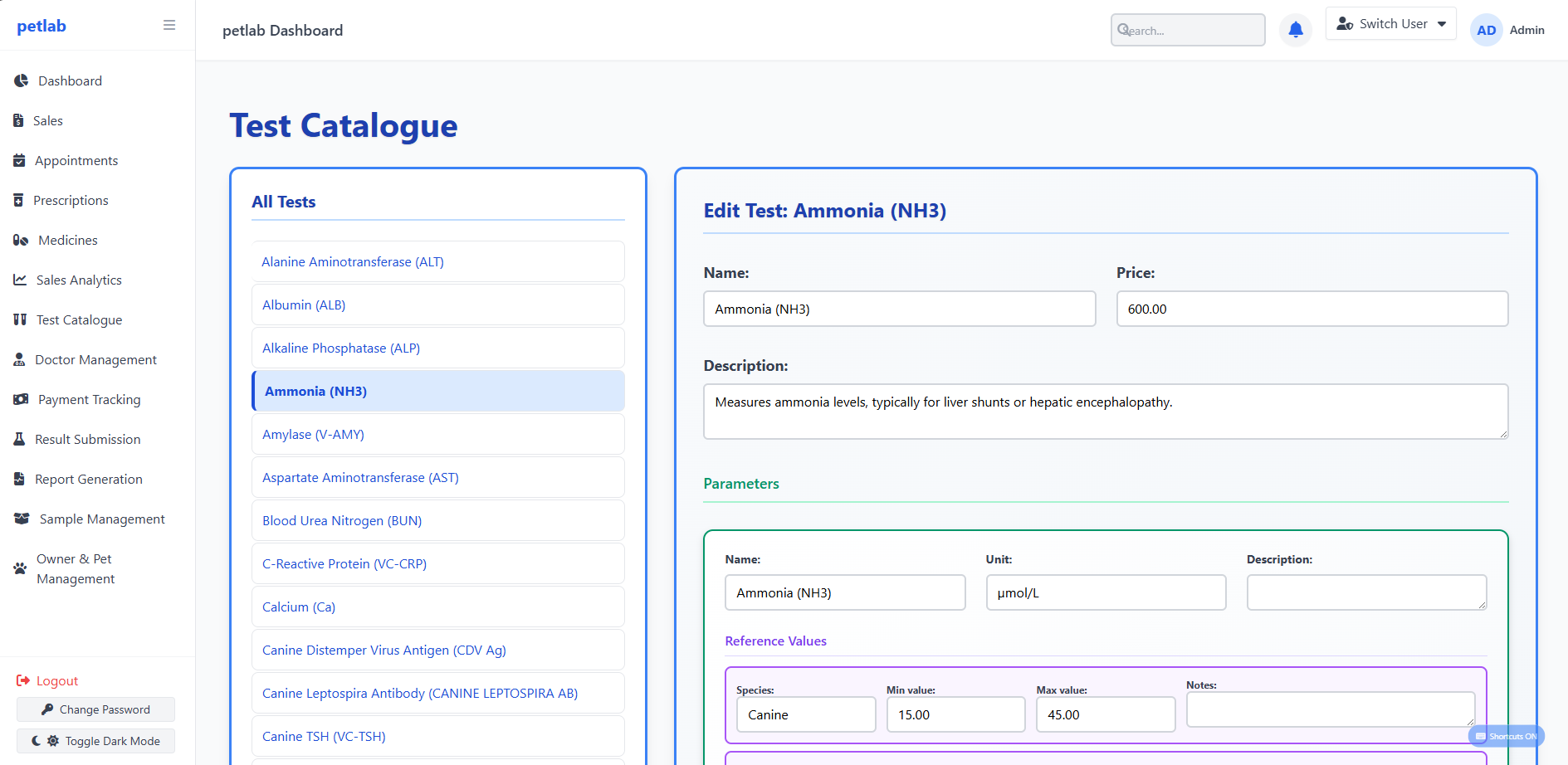Open the Switch User dropdown
This screenshot has width=1568, height=765.
tap(1390, 23)
